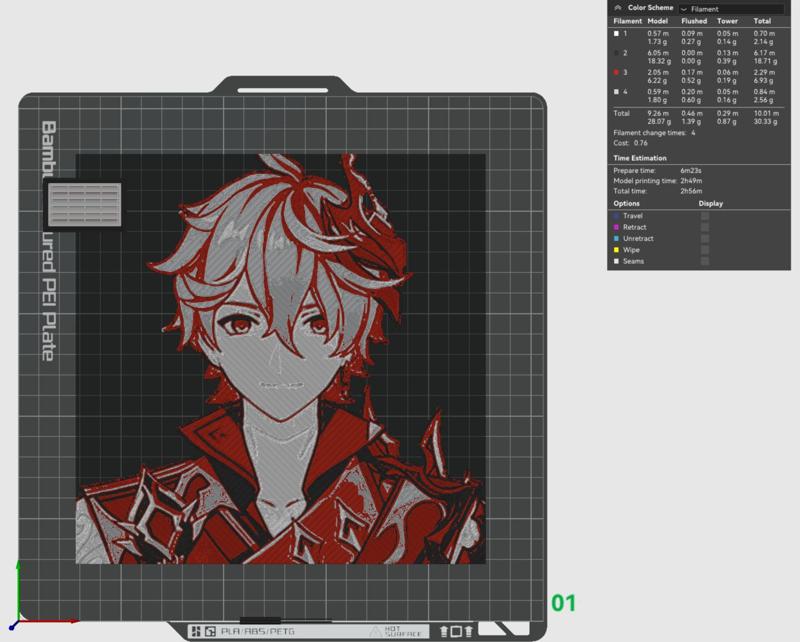Click the Total column header
The height and width of the screenshot is (642, 800).
tap(762, 21)
